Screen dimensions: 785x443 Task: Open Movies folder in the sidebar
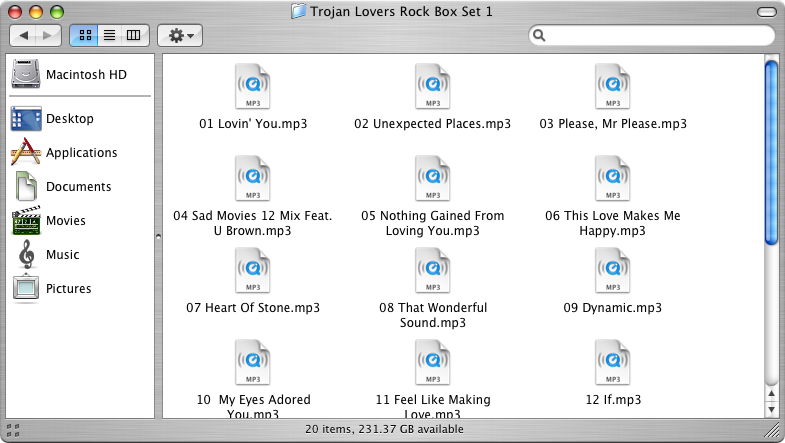click(49, 221)
